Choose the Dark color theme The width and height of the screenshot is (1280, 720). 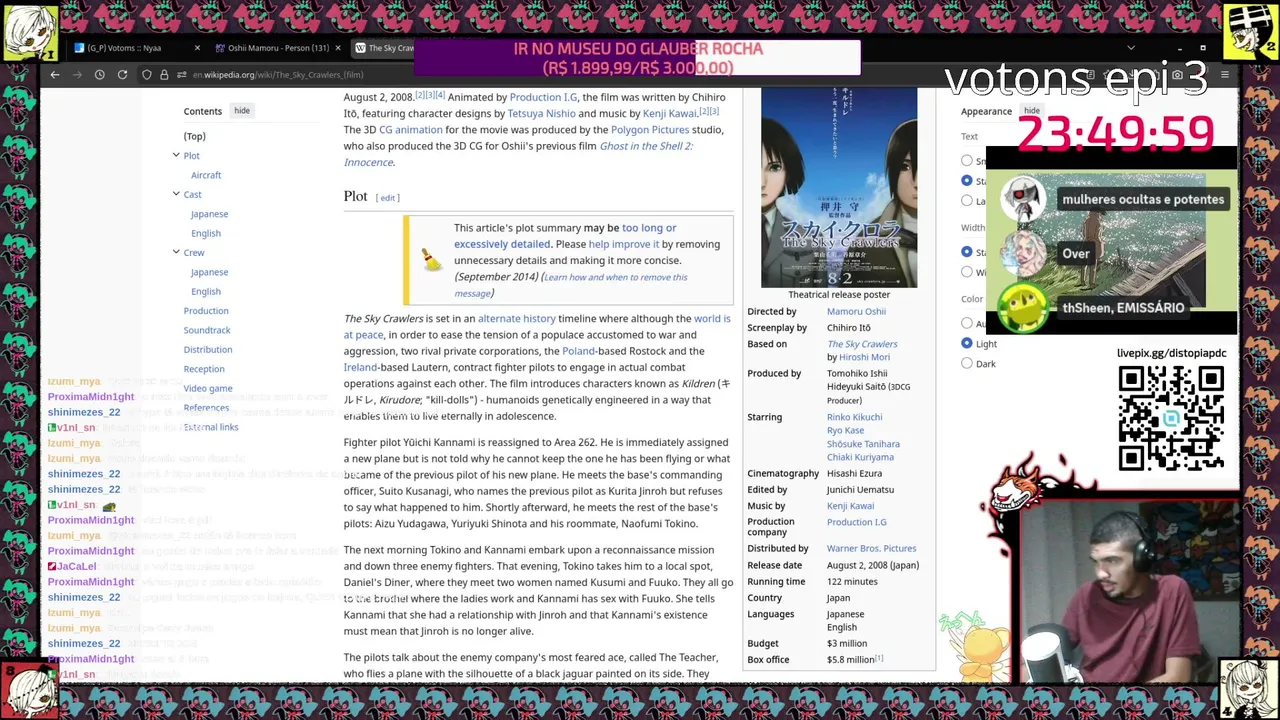point(967,364)
